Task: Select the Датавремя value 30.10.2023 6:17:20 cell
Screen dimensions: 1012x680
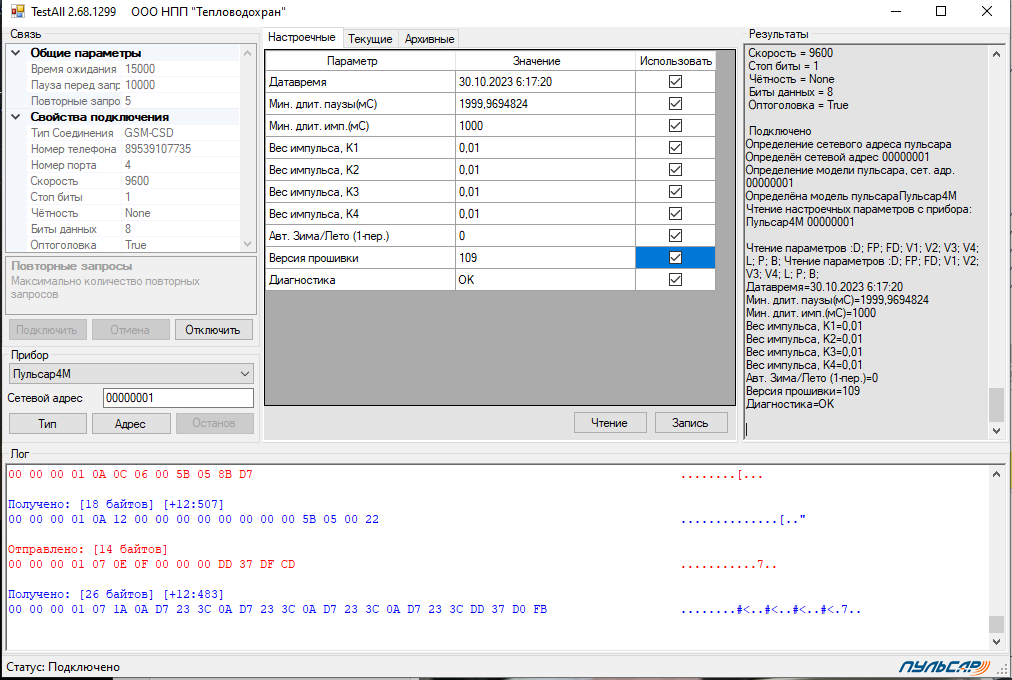Action: [545, 82]
